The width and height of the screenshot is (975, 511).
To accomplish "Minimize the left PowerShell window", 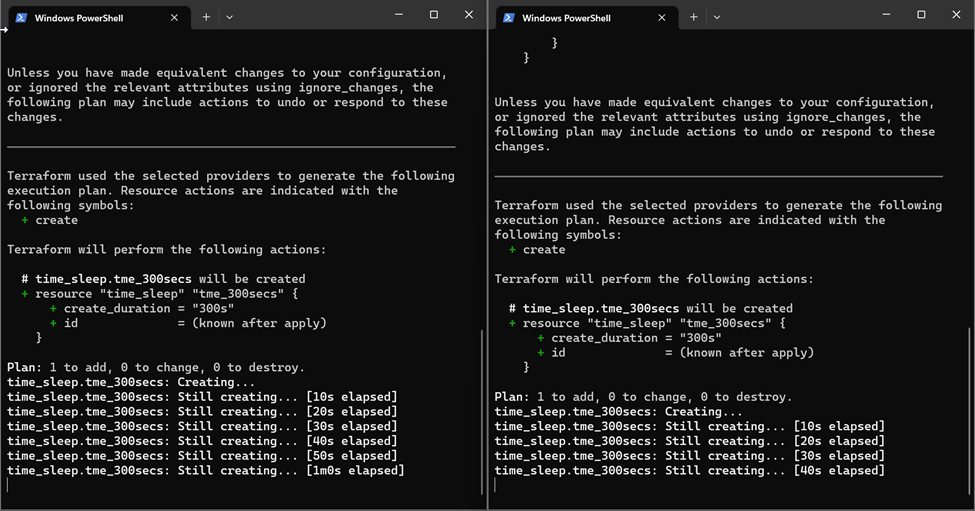I will pyautogui.click(x=399, y=14).
